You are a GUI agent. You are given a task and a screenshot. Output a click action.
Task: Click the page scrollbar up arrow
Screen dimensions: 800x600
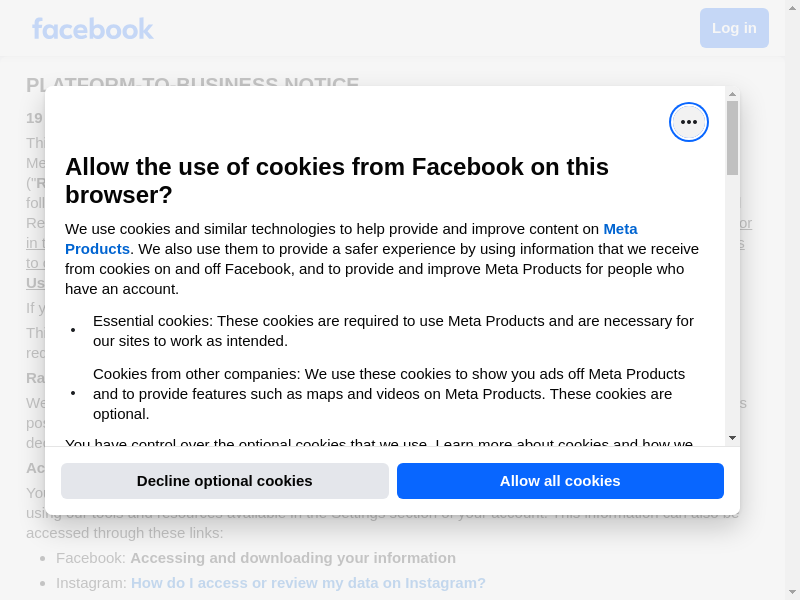(x=793, y=8)
